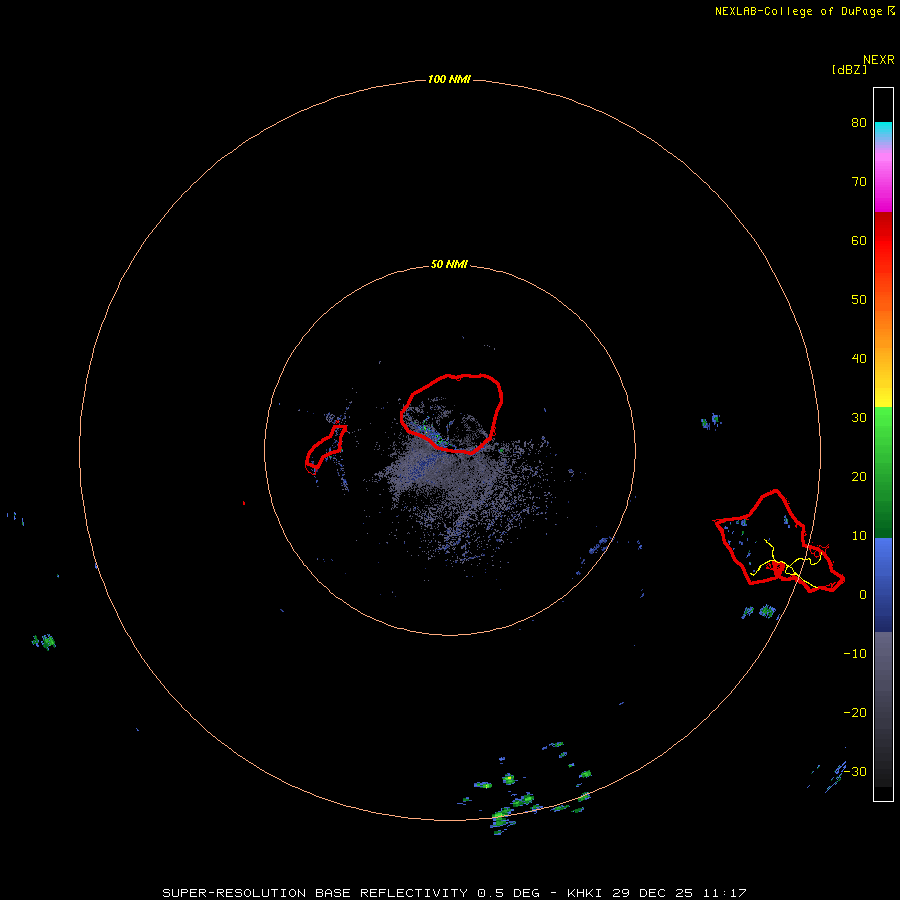Select the -20 value on the dBZ scale
The width and height of the screenshot is (900, 900).
pyautogui.click(x=855, y=712)
